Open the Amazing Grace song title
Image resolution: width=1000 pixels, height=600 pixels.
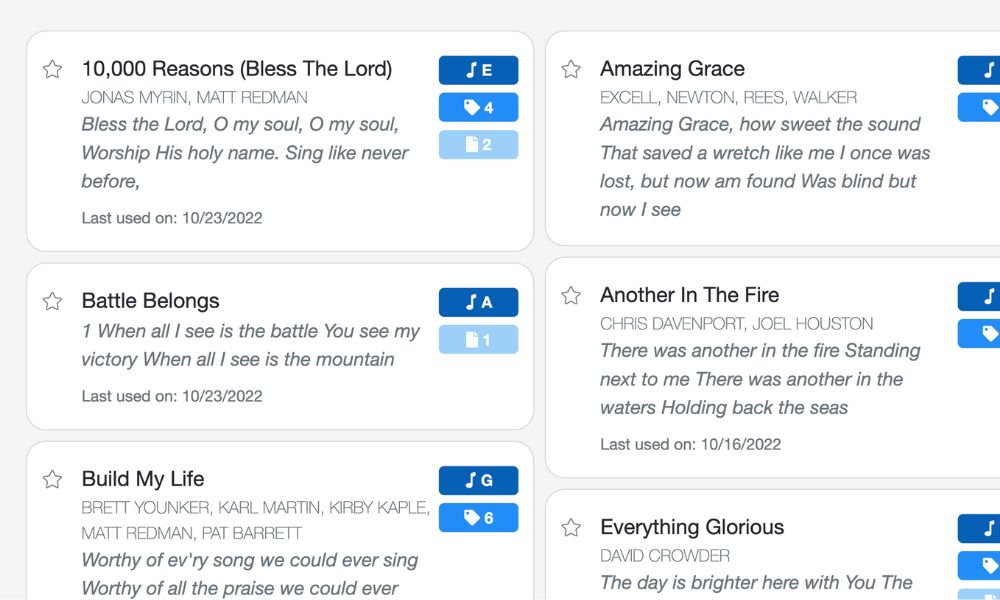point(672,69)
